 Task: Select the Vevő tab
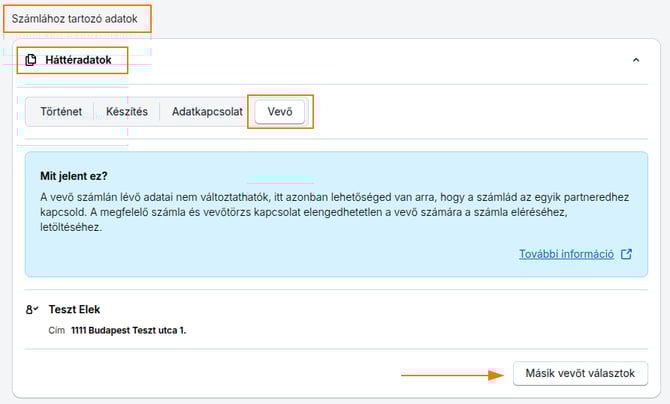coord(280,112)
